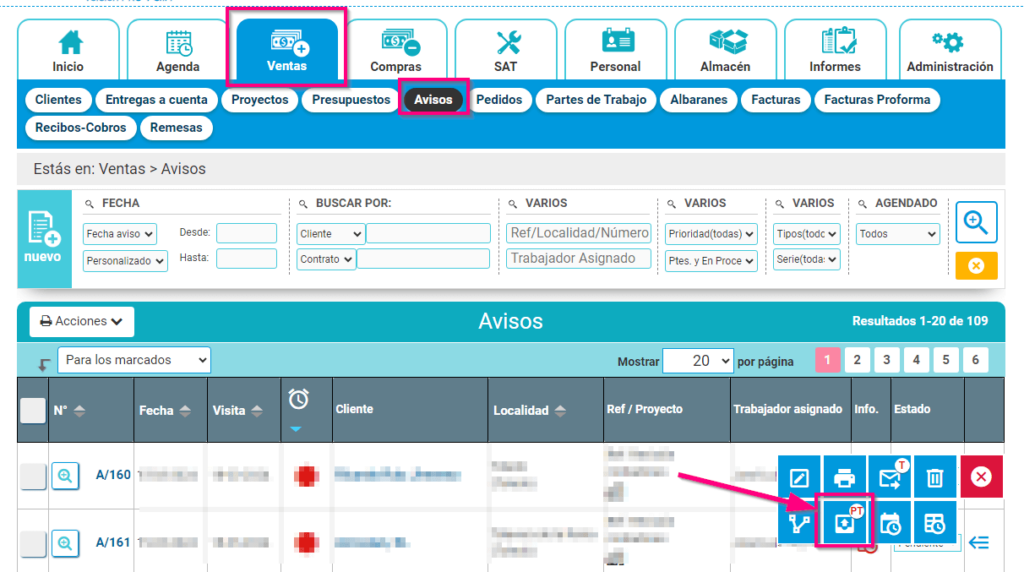This screenshot has width=1024, height=572.
Task: Go to Albaranes submenu
Action: pos(699,100)
